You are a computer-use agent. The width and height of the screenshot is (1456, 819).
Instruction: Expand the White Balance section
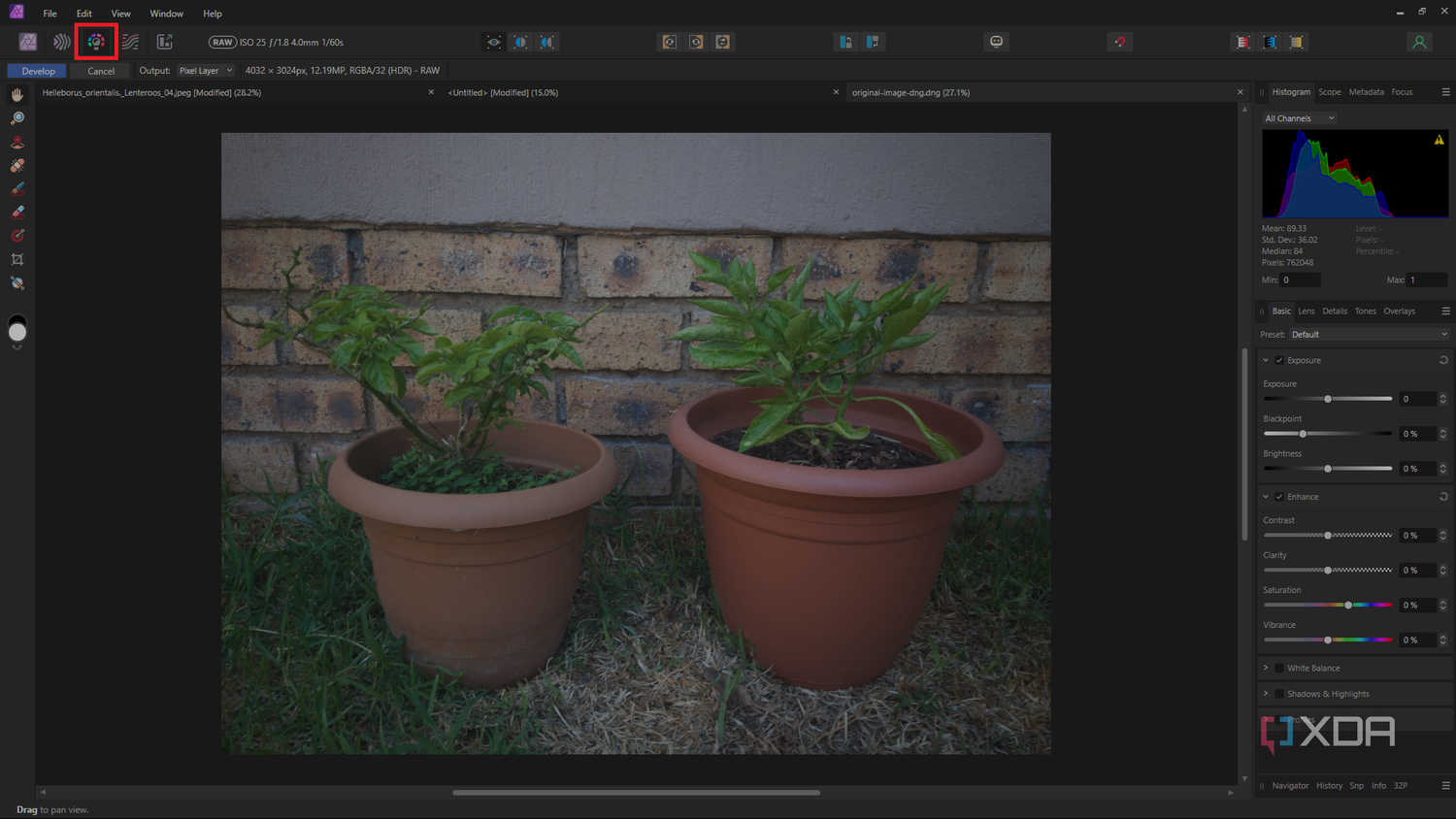click(1266, 668)
